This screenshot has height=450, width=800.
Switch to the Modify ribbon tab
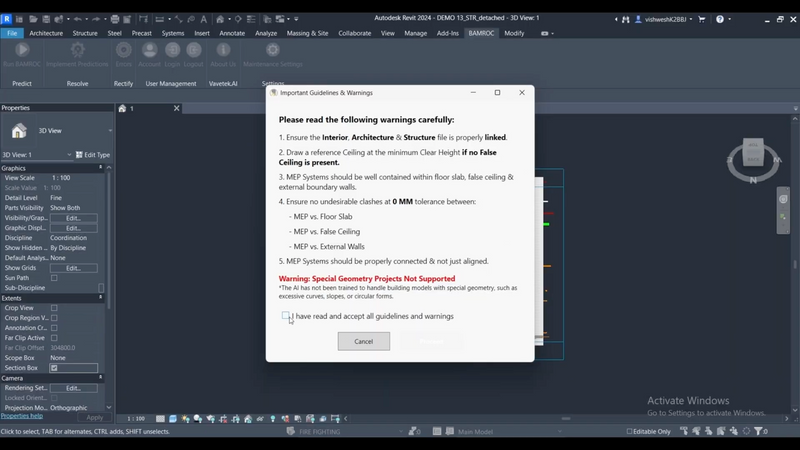(514, 33)
